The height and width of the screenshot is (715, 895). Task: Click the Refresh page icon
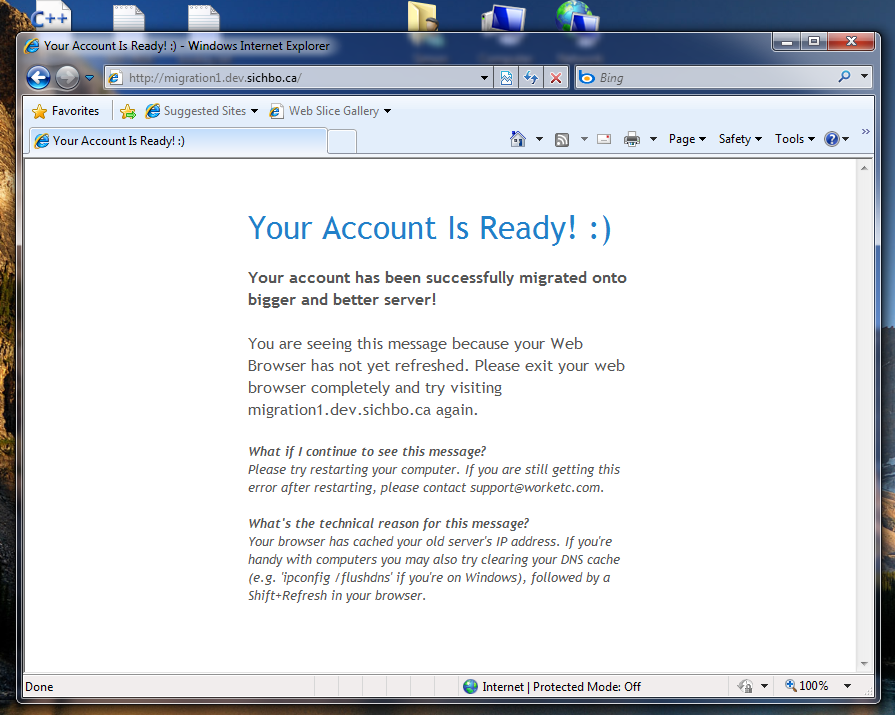point(531,78)
